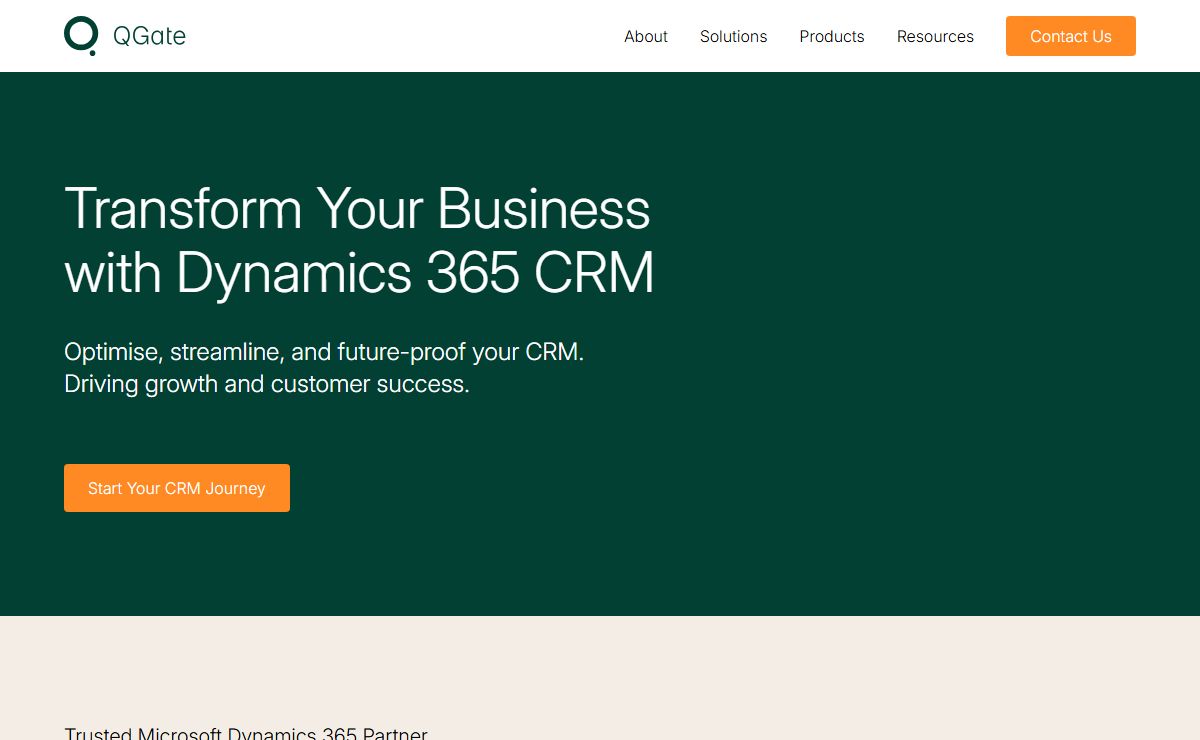The image size is (1200, 740).
Task: Open the Resources menu
Action: point(935,36)
